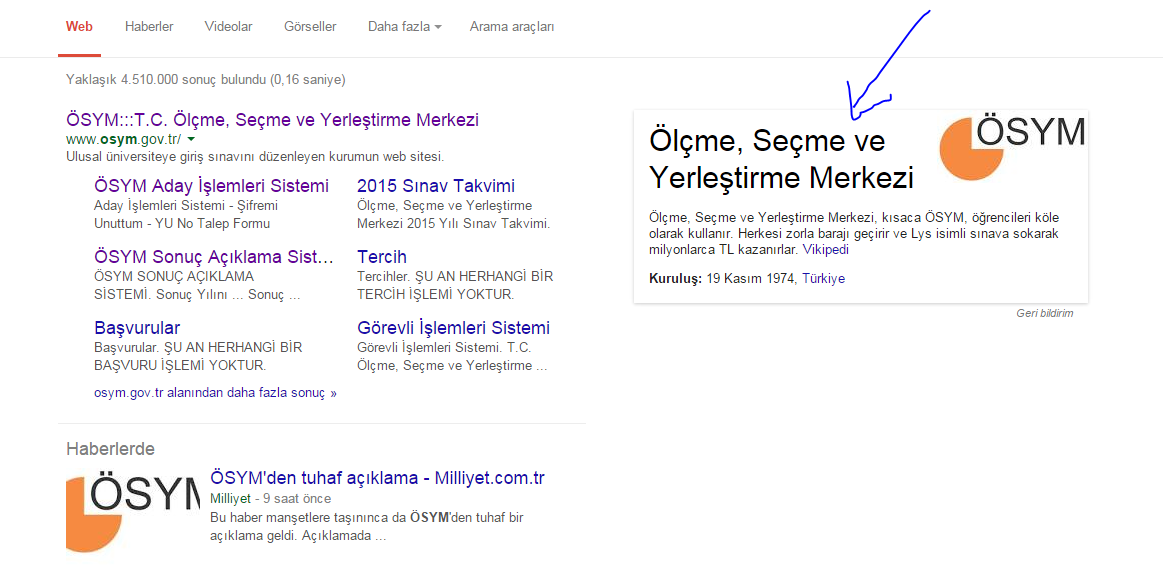Switch to the Web search tab
Viewport: 1163px width, 584px height.
[x=79, y=27]
